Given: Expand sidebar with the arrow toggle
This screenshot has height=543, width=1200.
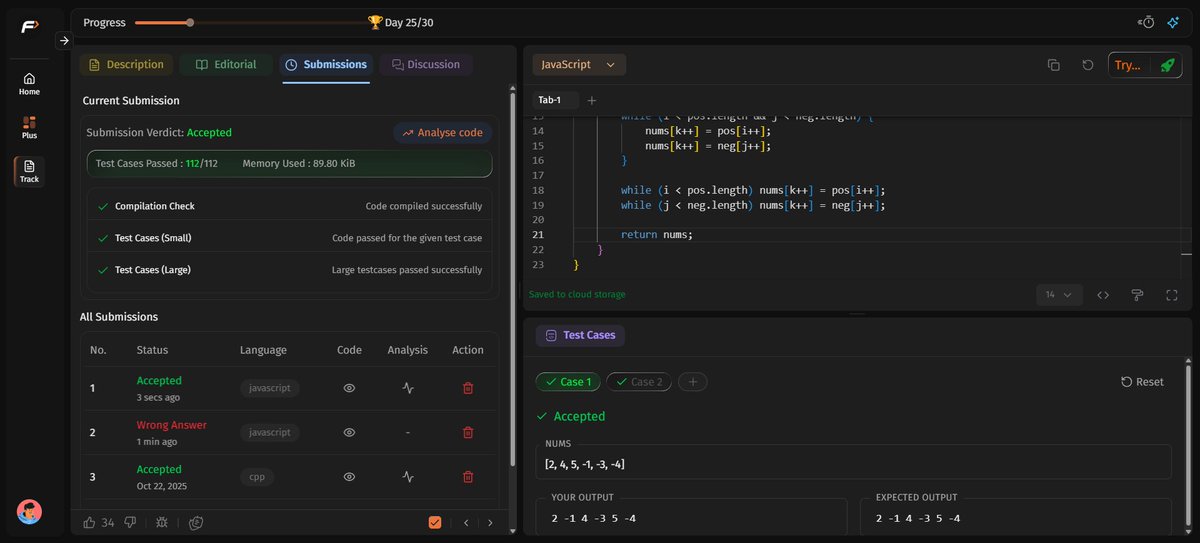Looking at the screenshot, I should tap(64, 41).
